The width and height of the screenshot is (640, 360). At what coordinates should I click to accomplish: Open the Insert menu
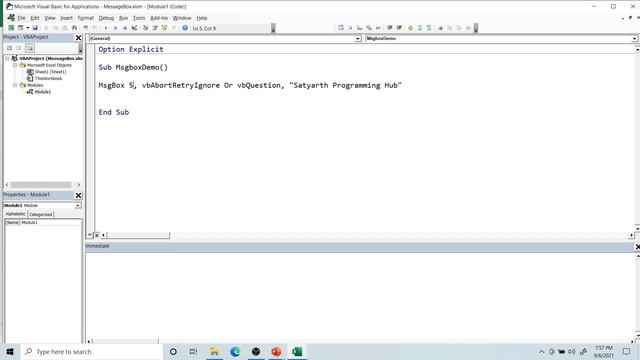(66, 18)
